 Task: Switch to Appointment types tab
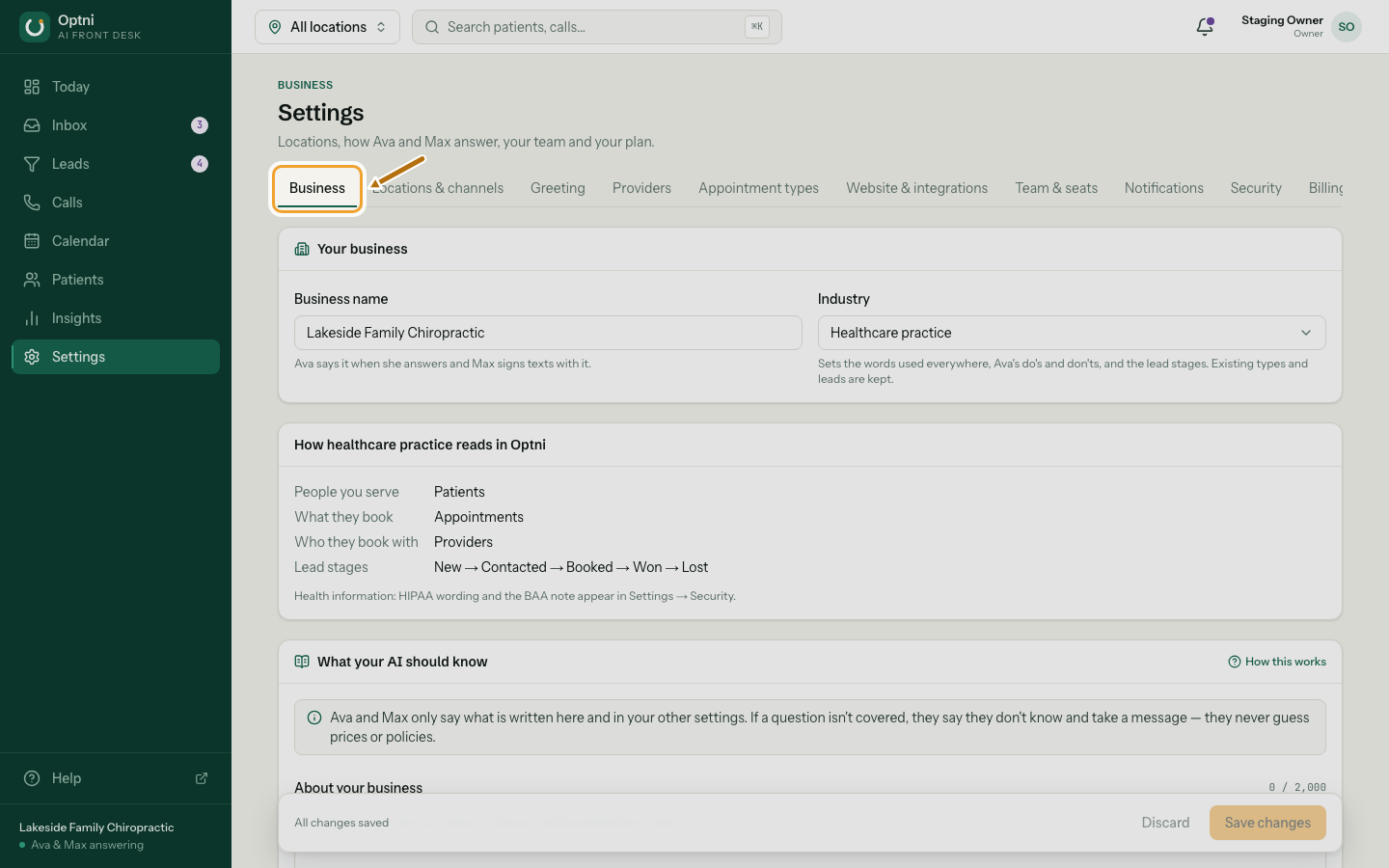click(758, 188)
